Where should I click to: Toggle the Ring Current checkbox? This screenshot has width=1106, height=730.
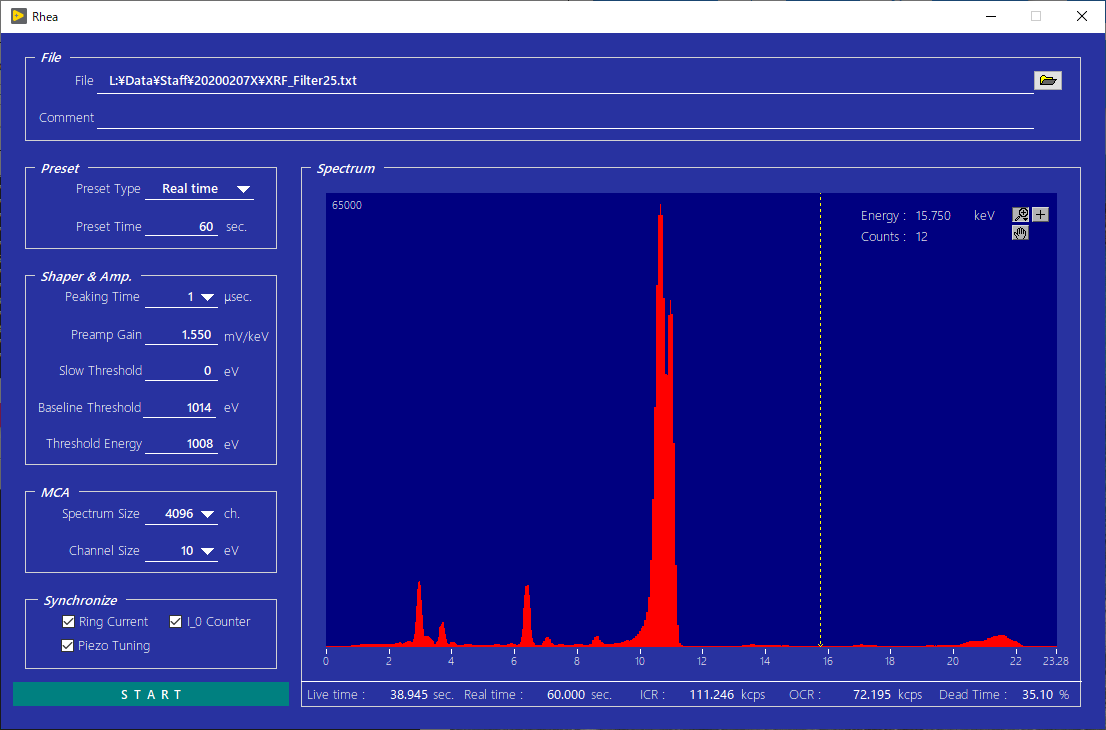click(68, 621)
